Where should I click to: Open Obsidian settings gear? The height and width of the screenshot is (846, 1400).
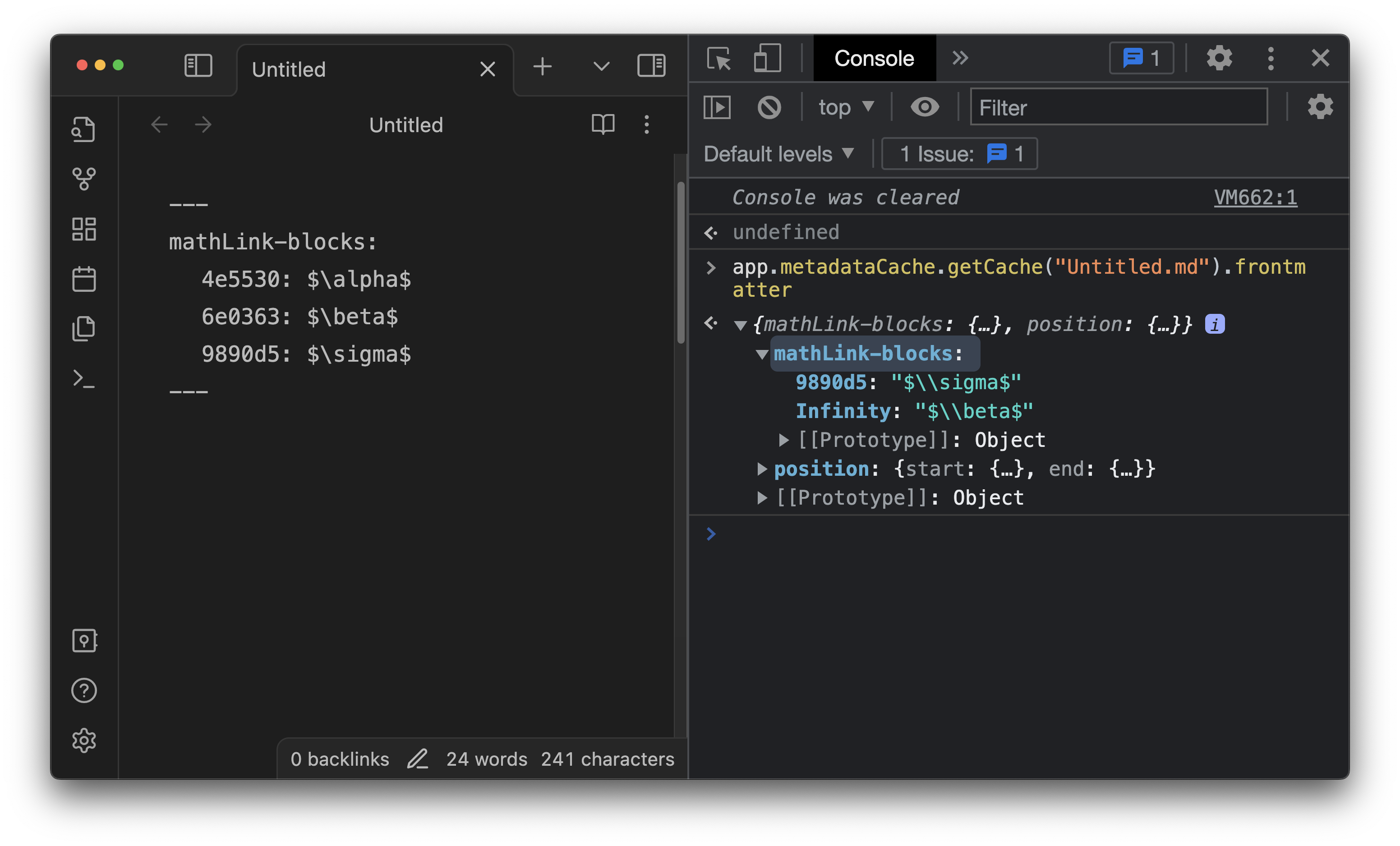[x=84, y=740]
